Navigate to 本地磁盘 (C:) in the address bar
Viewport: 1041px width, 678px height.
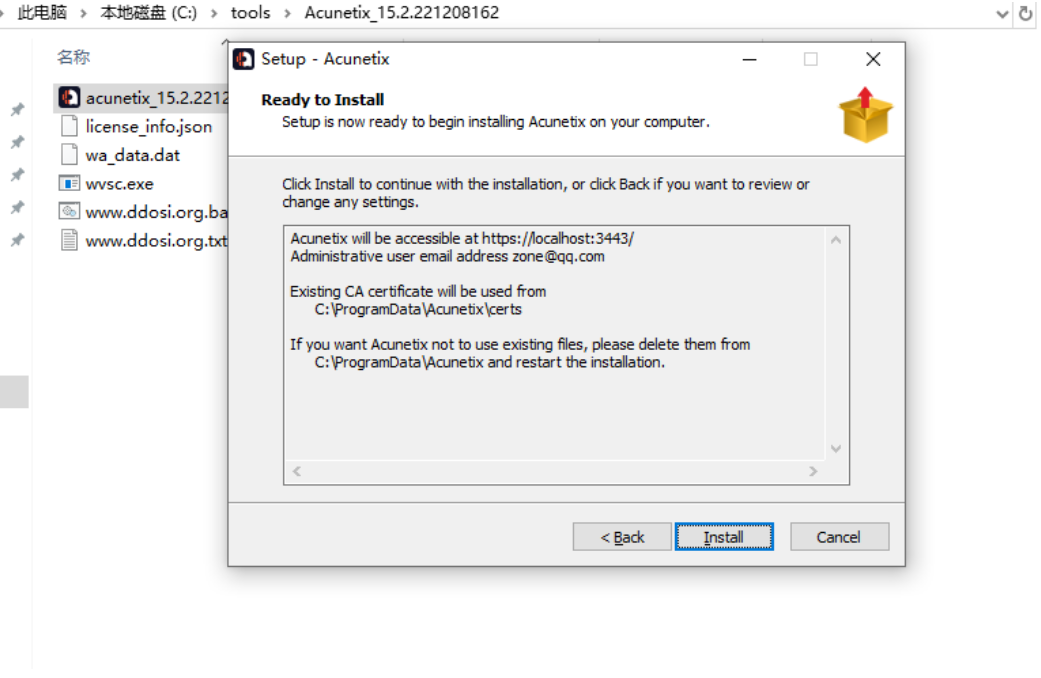(148, 13)
